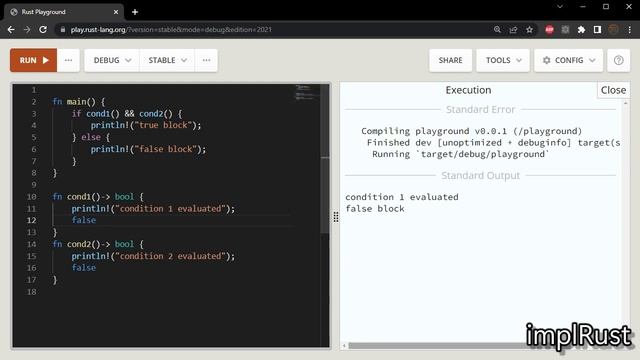Screen dimensions: 640x360
Task: Select the Rust Playground tab
Action: pos(63,12)
